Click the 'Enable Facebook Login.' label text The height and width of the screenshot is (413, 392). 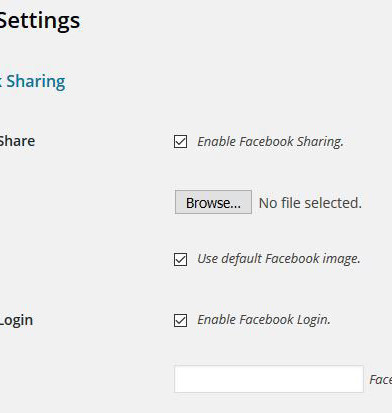264,320
